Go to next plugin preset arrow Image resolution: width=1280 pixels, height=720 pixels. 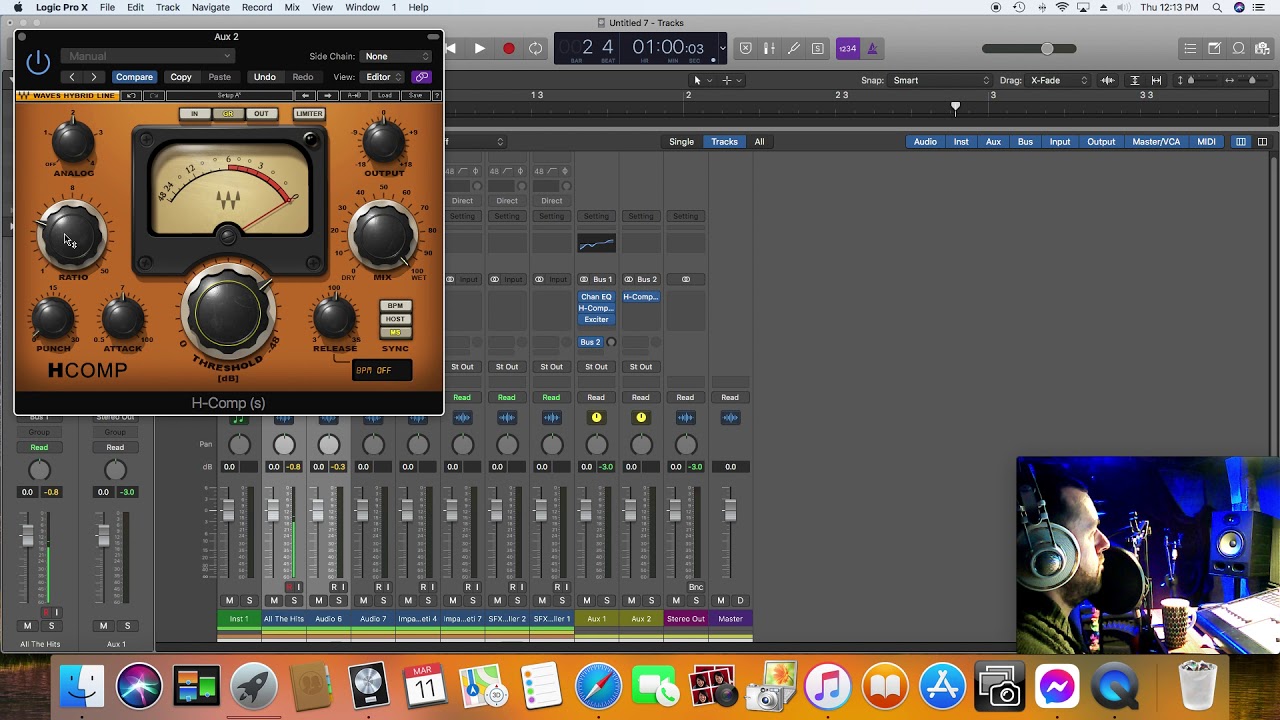pyautogui.click(x=94, y=77)
